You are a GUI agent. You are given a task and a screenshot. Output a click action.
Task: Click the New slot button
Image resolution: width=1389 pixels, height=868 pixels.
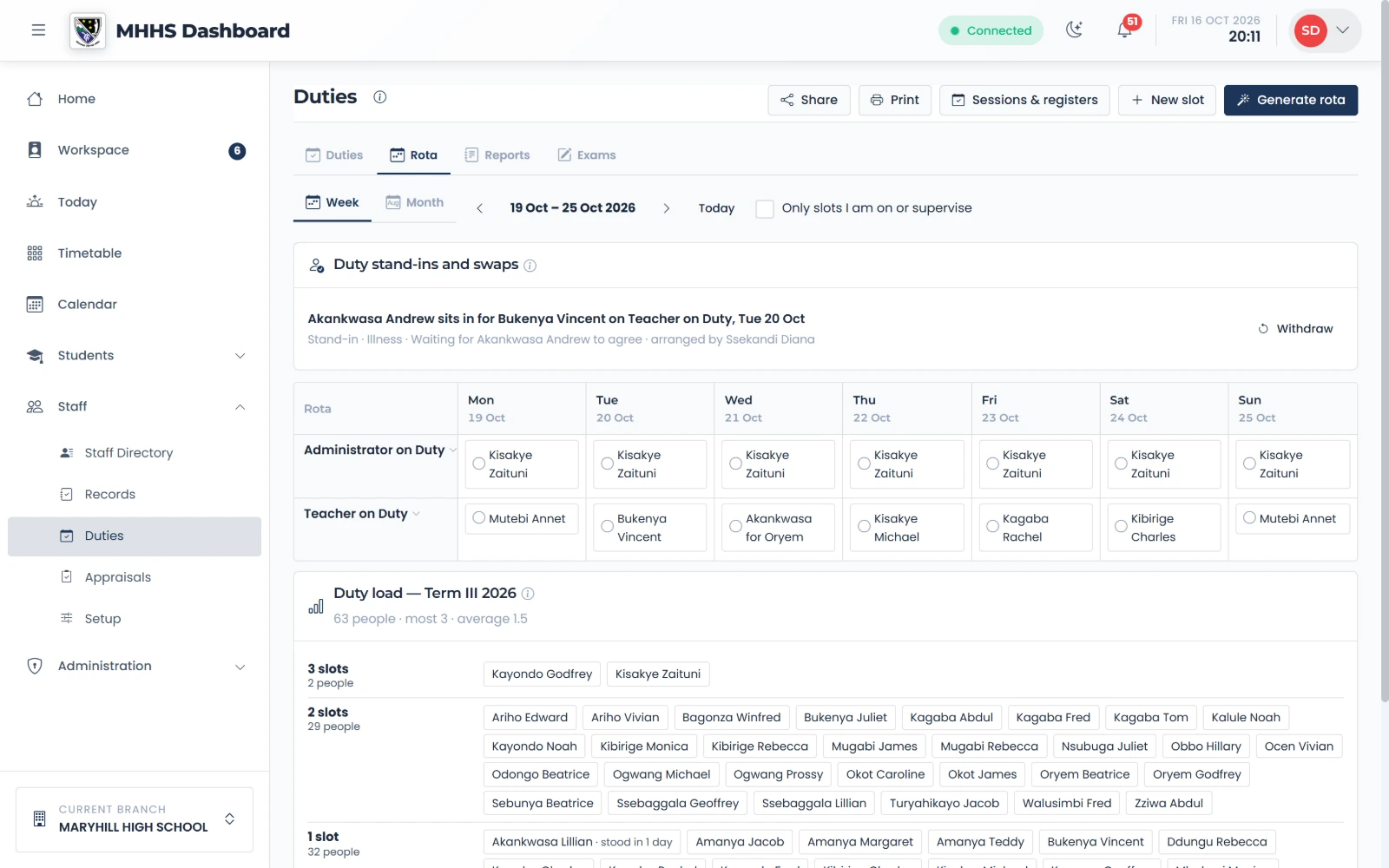click(x=1168, y=100)
